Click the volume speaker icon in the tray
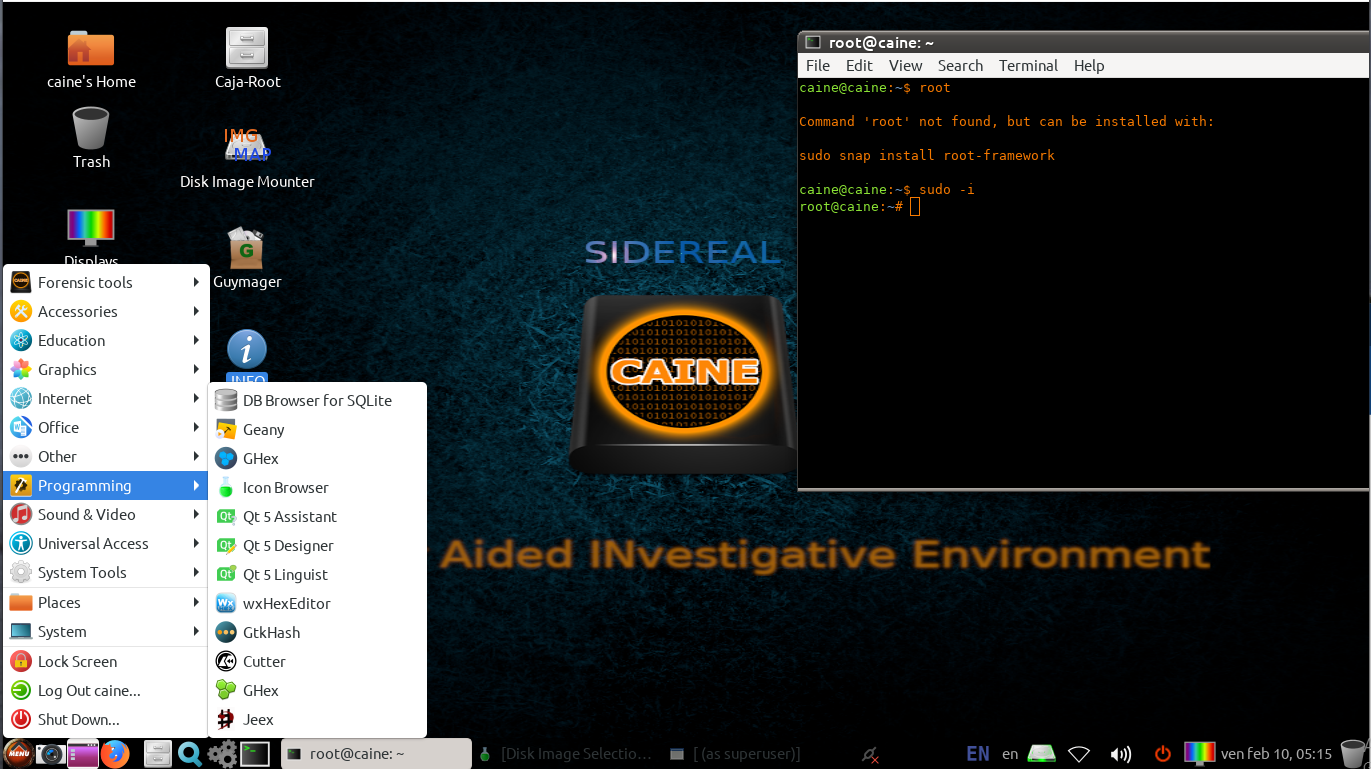1371x769 pixels. (1121, 754)
